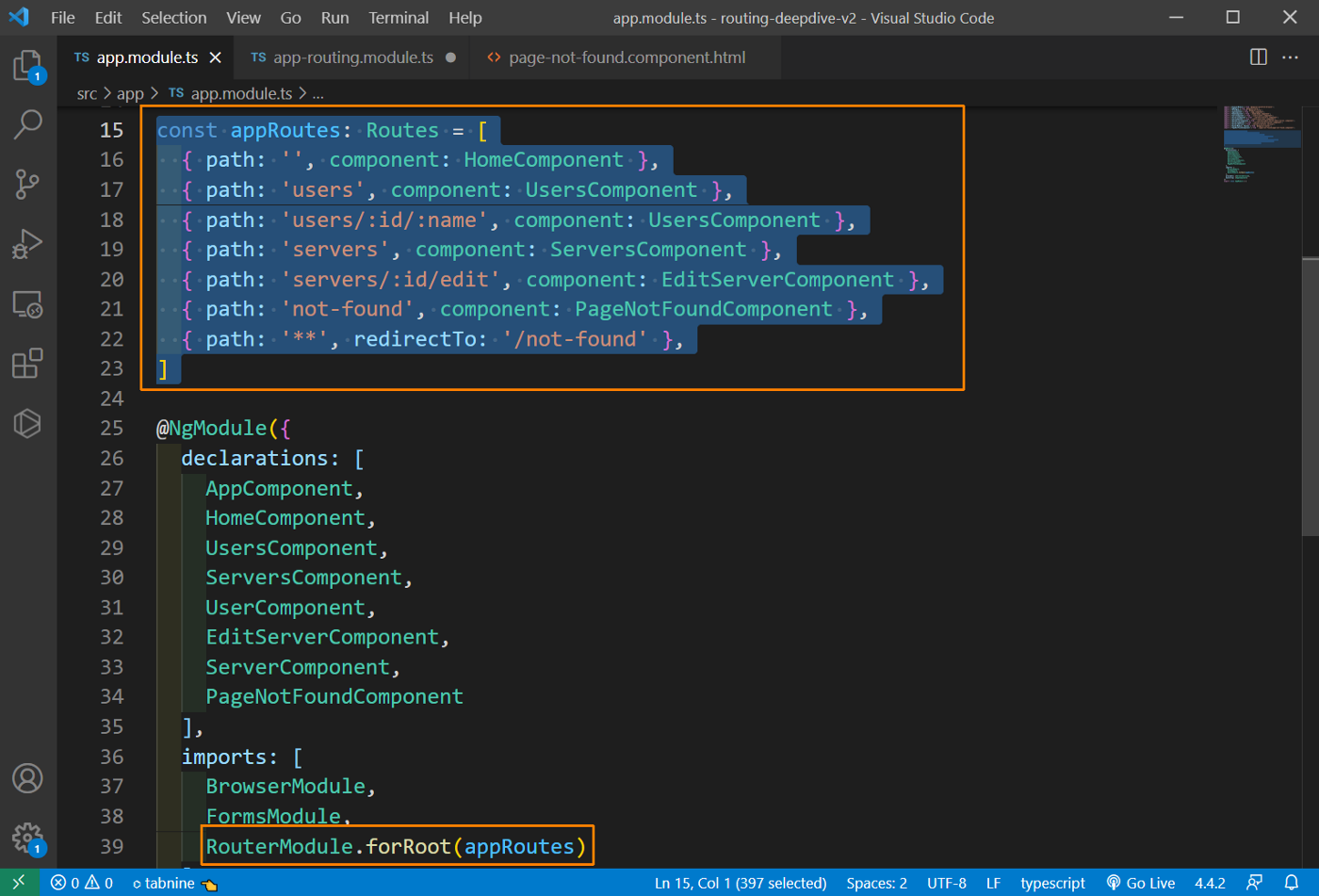Click the remote window indicator in status bar
The width and height of the screenshot is (1319, 896).
click(x=19, y=883)
